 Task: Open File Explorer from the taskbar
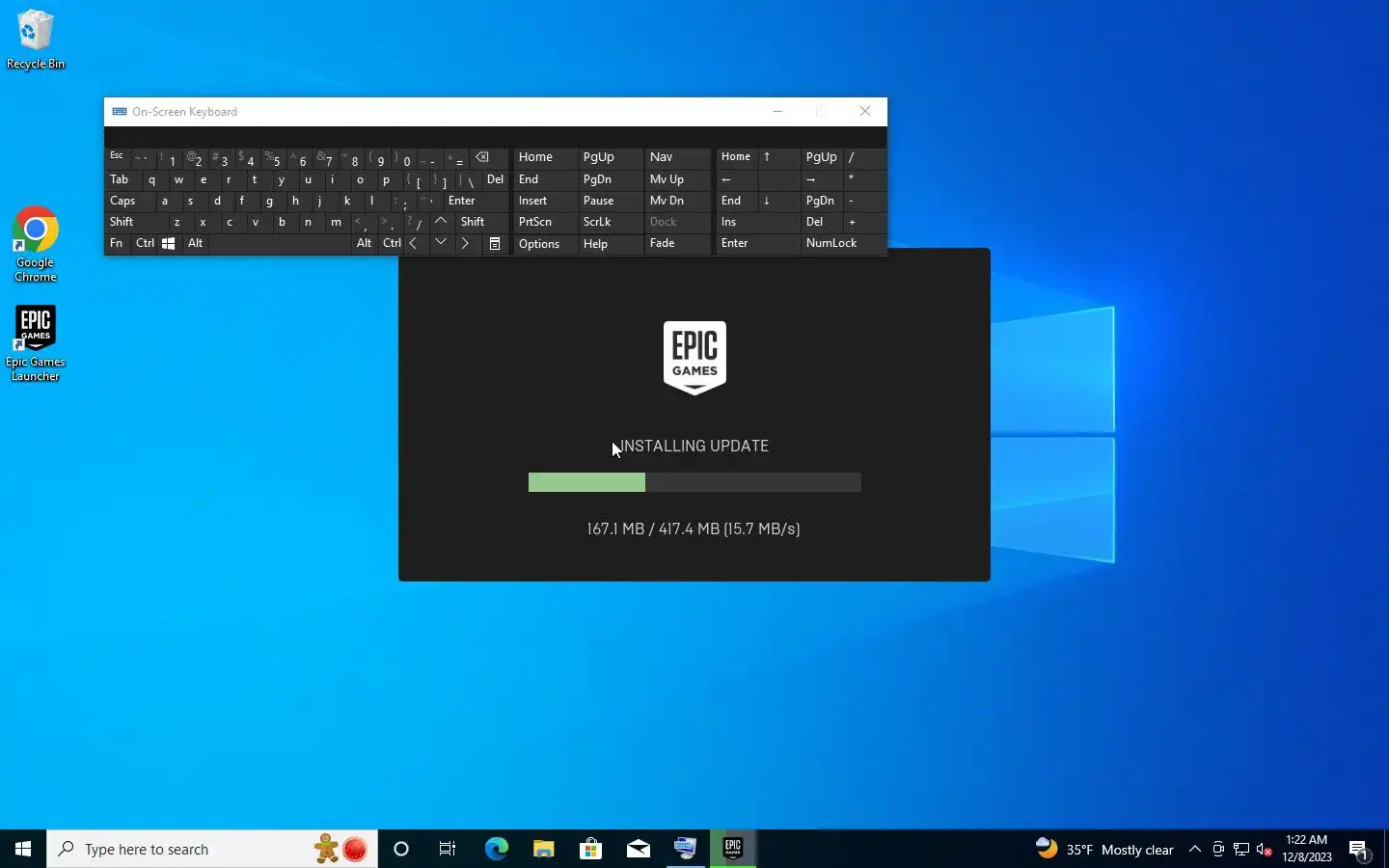pyautogui.click(x=544, y=849)
